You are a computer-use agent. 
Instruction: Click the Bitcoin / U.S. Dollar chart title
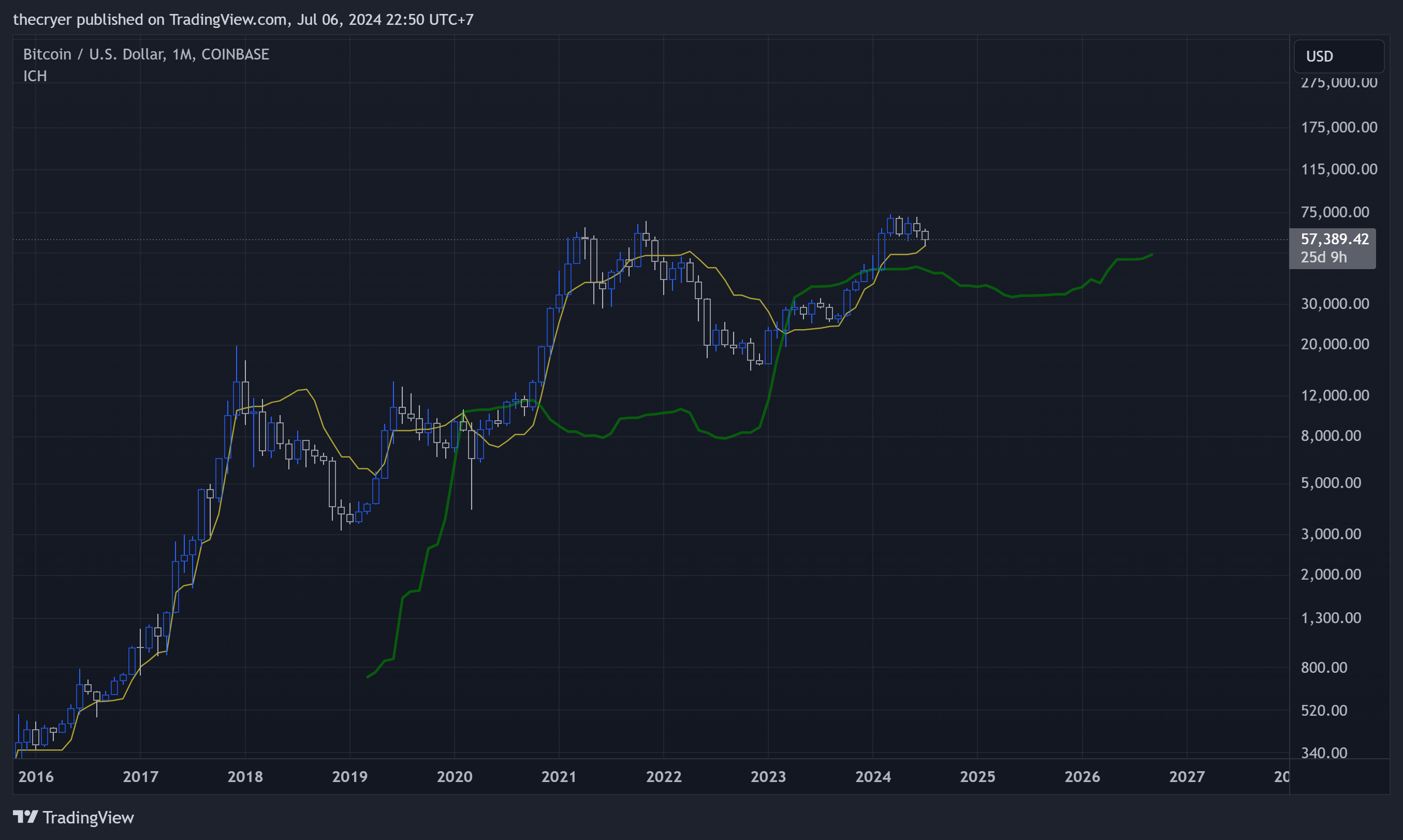point(146,54)
